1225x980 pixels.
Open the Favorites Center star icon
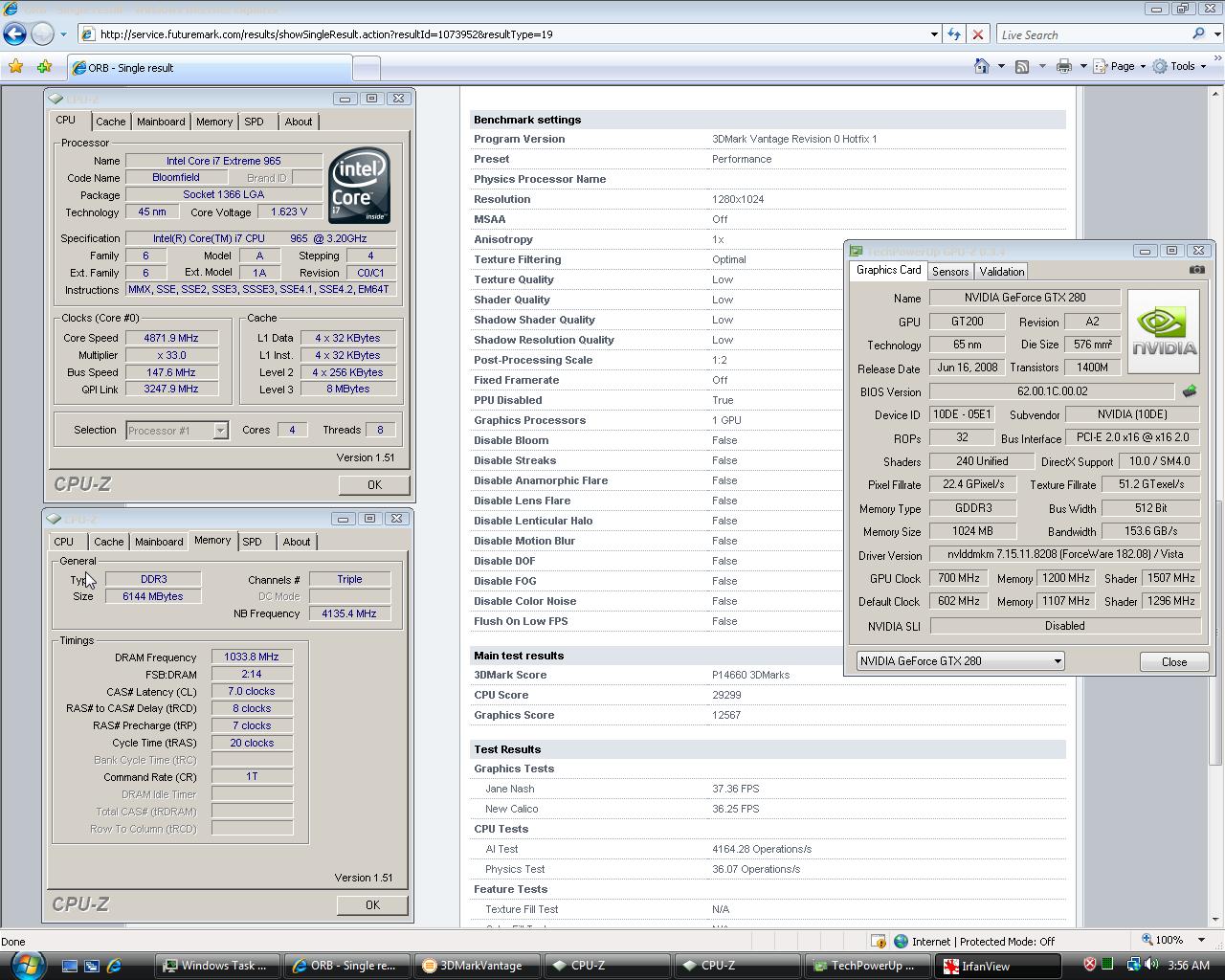click(x=15, y=67)
